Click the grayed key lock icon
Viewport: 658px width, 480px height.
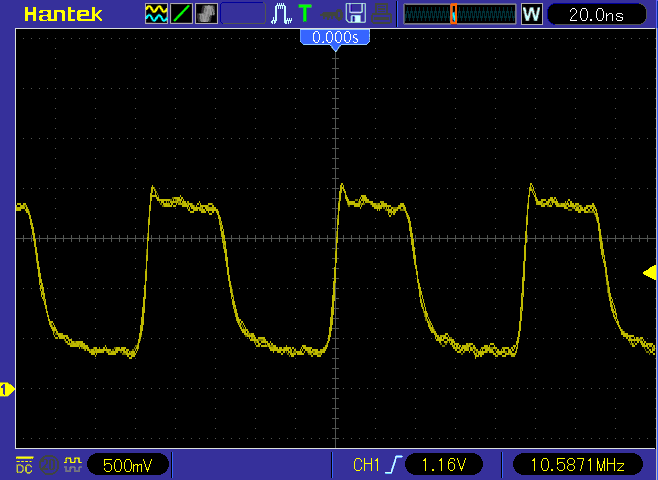331,16
